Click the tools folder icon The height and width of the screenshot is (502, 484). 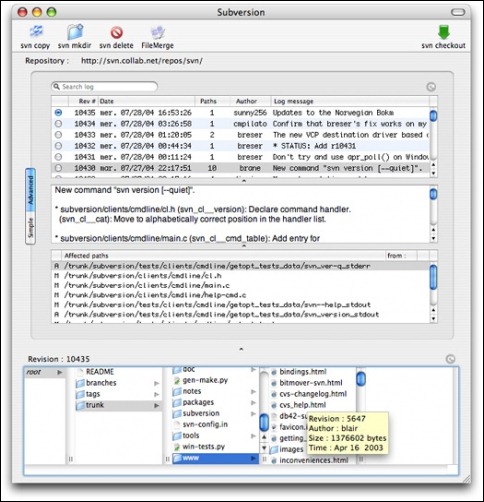177,436
